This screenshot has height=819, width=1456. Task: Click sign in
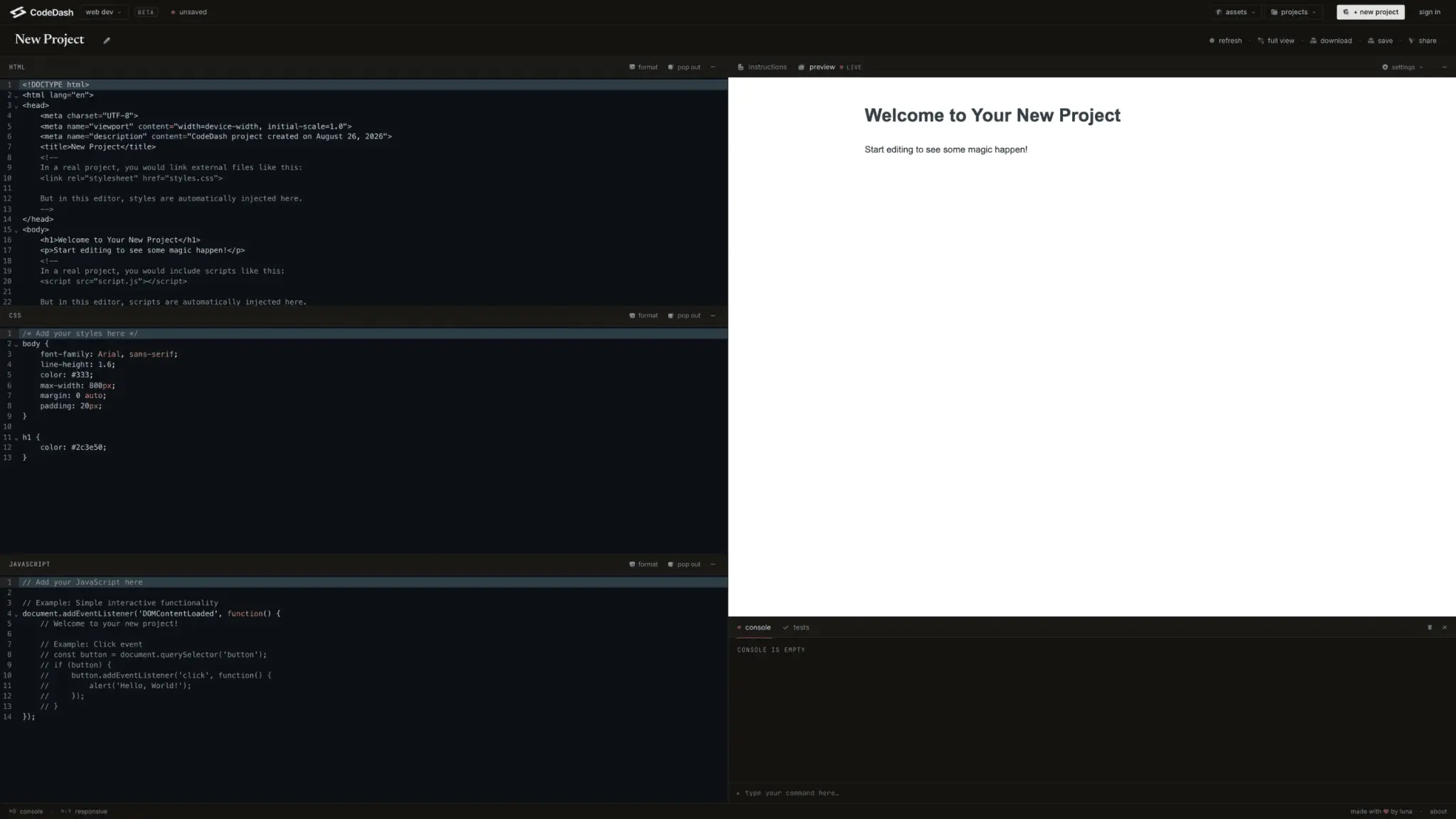(1429, 12)
